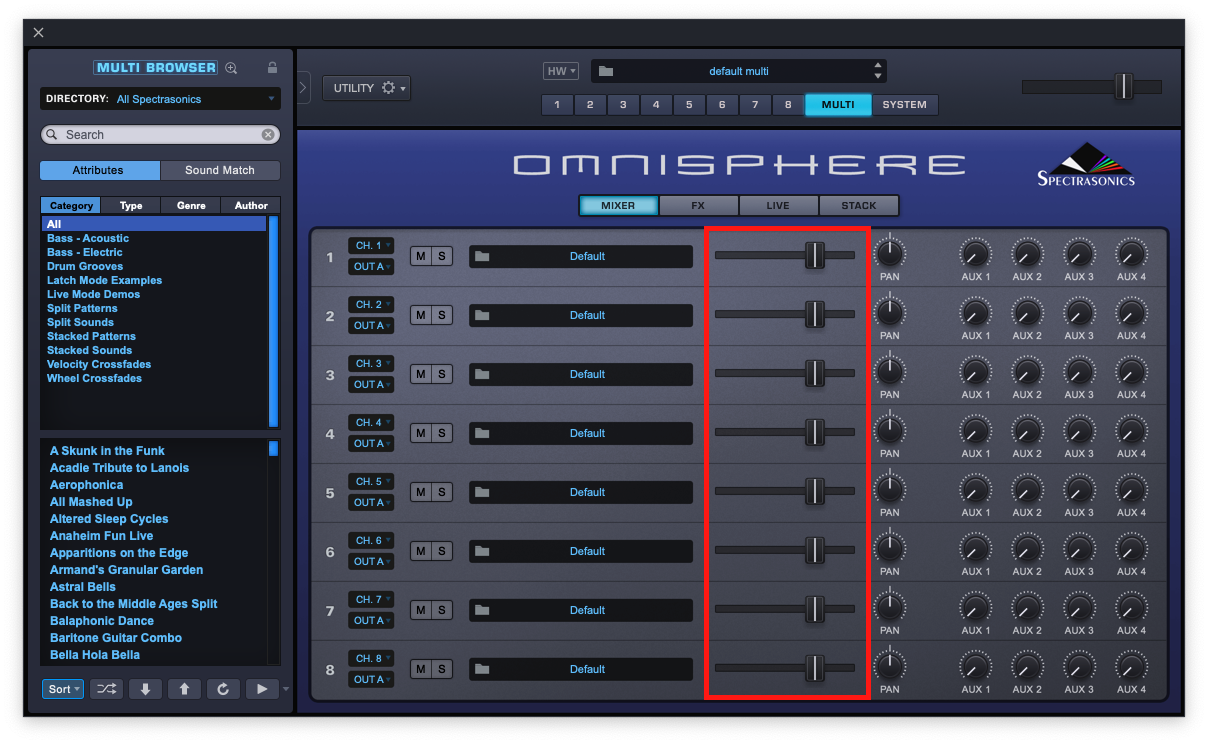Solo mixer channel 3
Image resolution: width=1208 pixels, height=744 pixels.
click(x=442, y=374)
